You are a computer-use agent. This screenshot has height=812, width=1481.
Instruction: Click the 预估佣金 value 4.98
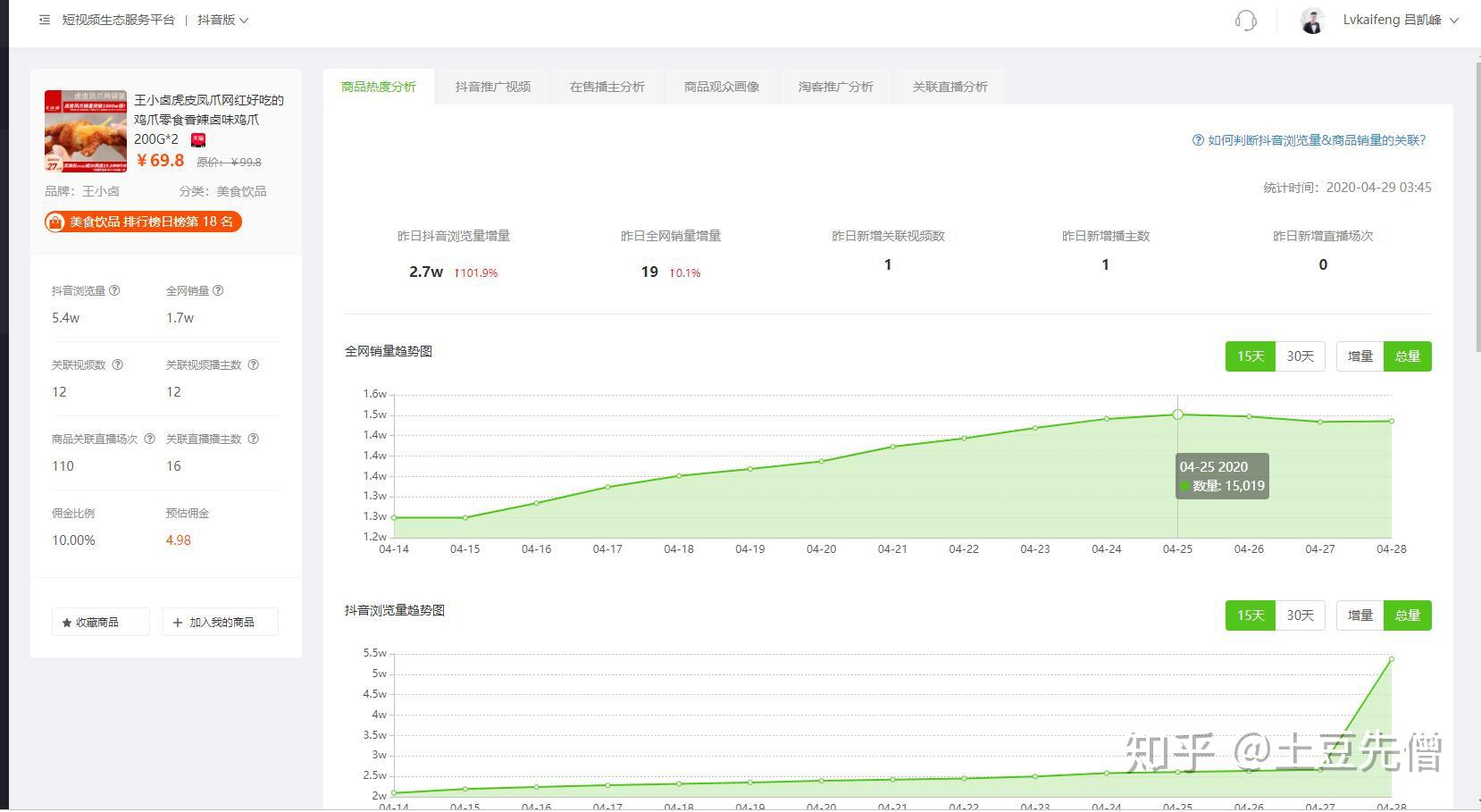(178, 540)
